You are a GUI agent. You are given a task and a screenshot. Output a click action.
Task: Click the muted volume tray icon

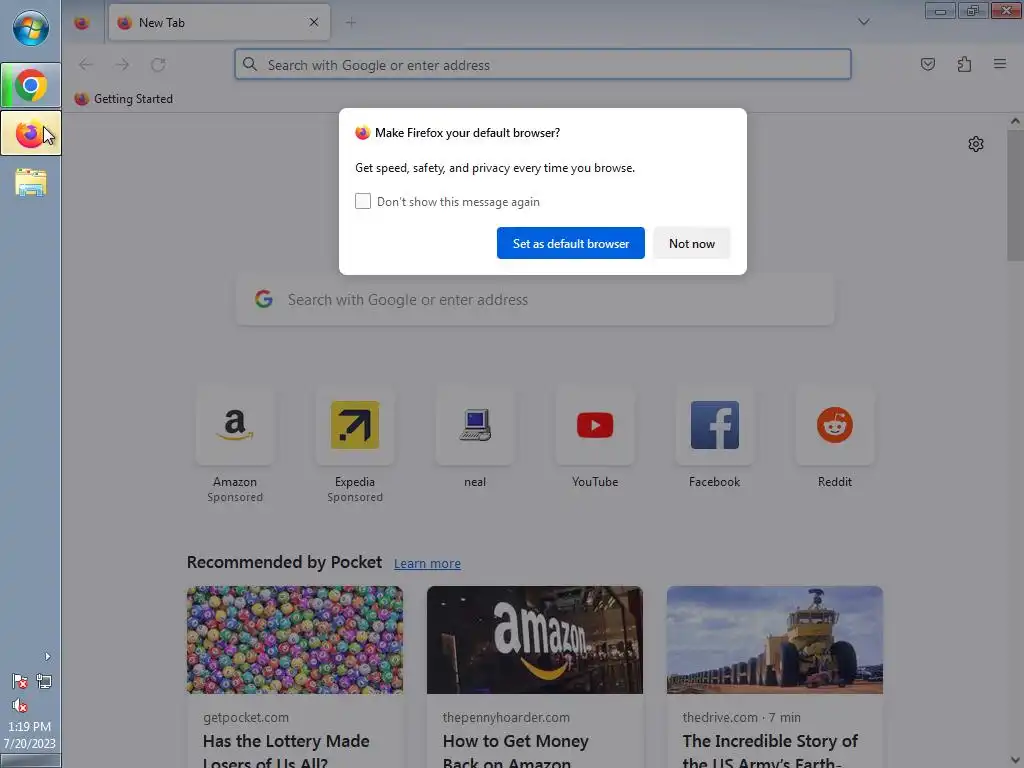(x=20, y=705)
